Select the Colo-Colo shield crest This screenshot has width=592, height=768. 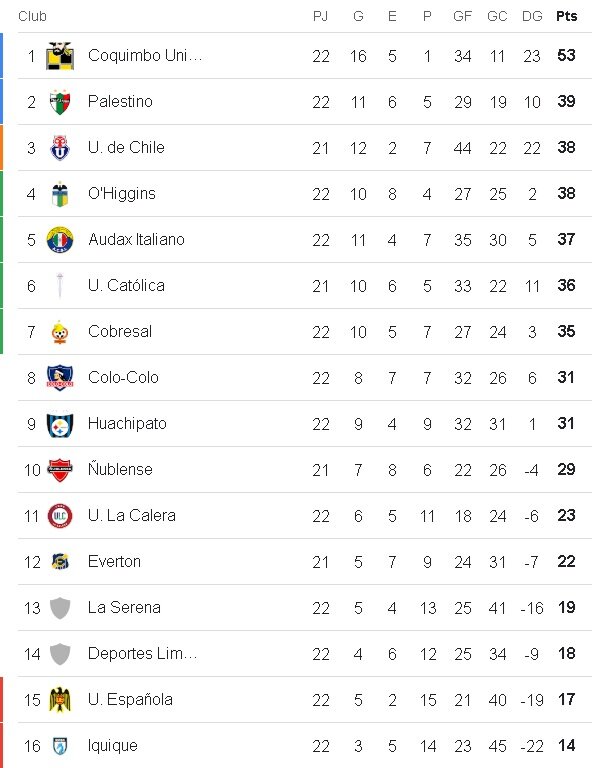pos(60,378)
